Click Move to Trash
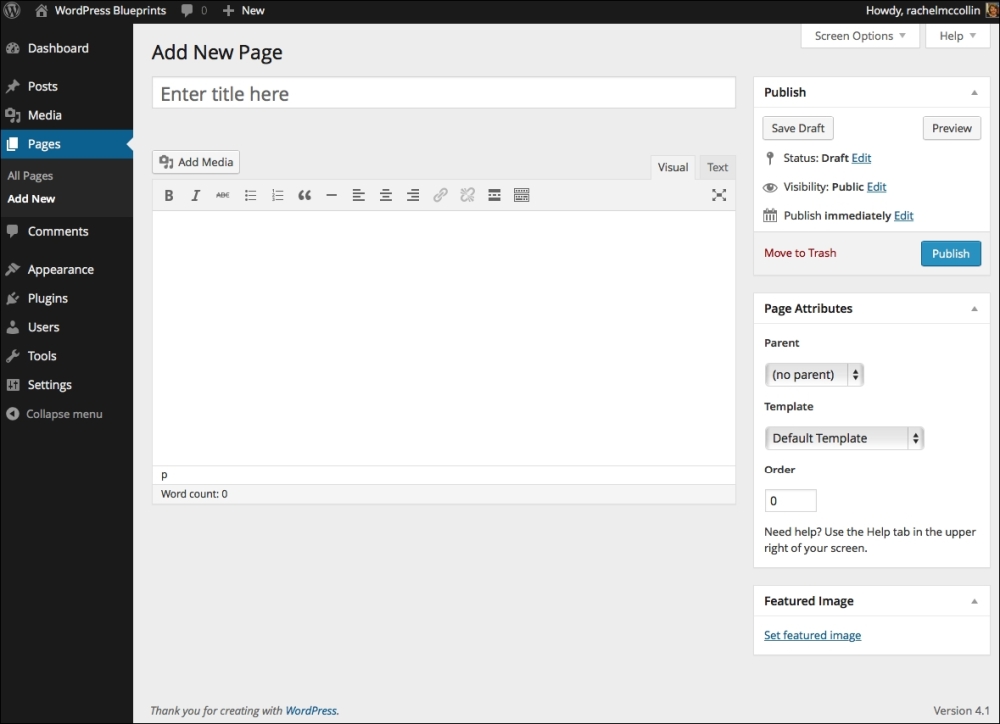 [x=800, y=253]
